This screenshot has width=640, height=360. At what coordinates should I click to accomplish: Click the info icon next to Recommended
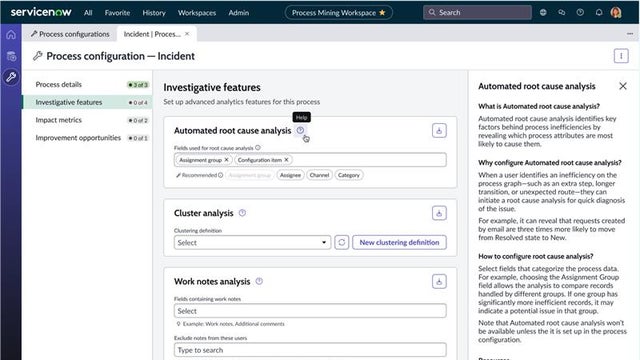[x=220, y=175]
